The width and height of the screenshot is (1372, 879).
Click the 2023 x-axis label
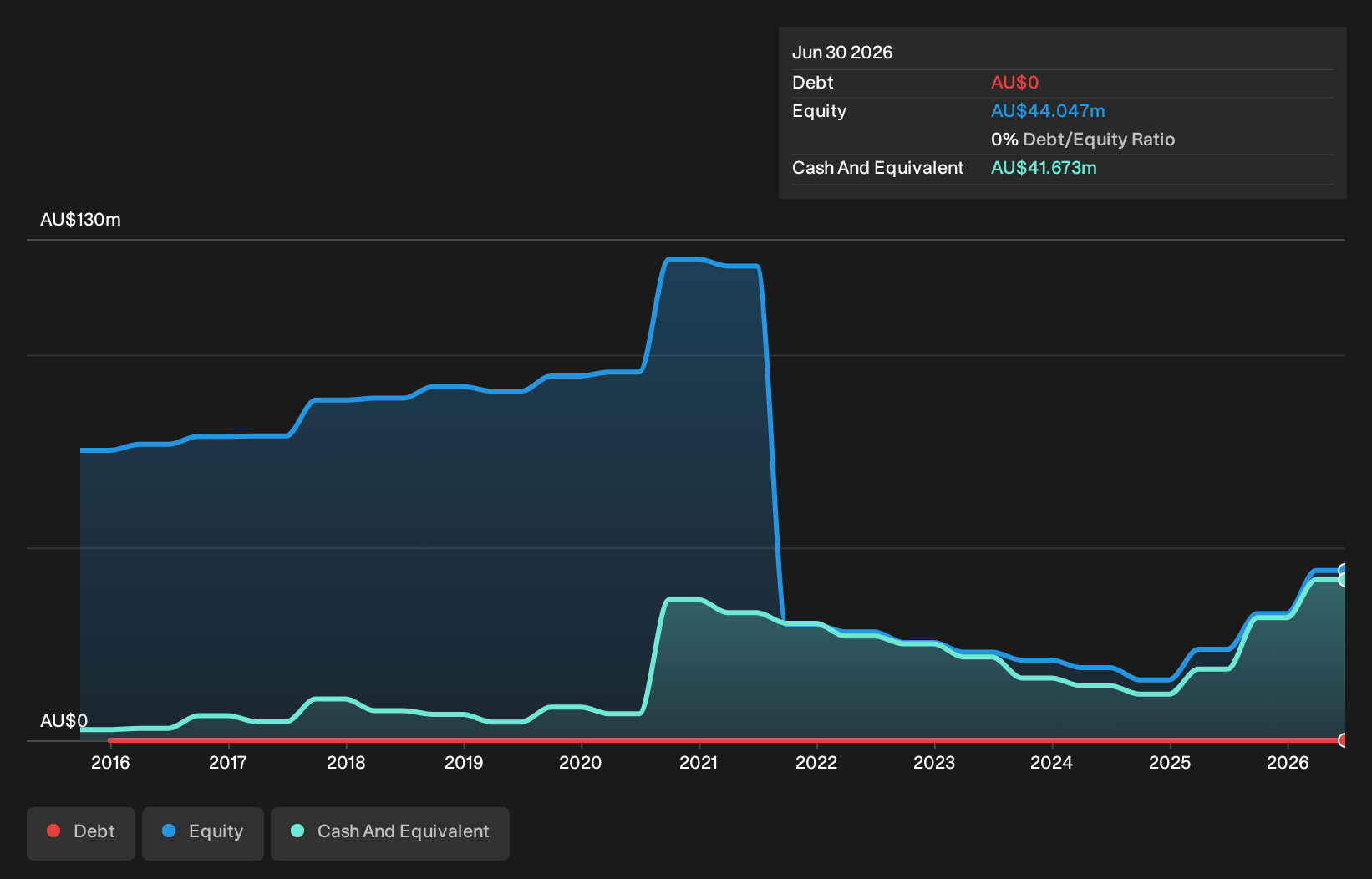point(934,762)
